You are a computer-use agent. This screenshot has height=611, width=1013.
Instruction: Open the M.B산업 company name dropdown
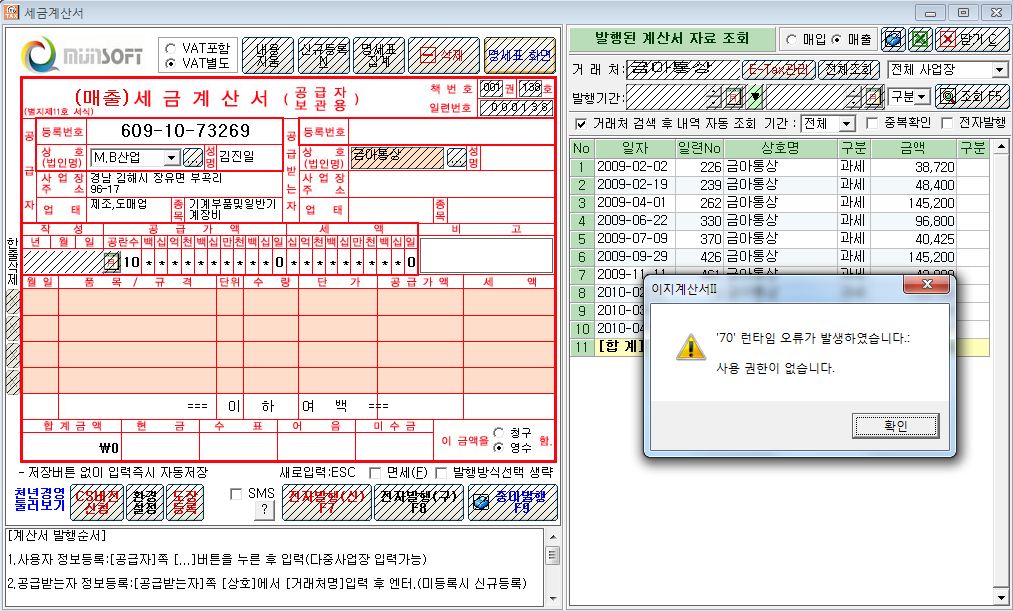coord(171,157)
